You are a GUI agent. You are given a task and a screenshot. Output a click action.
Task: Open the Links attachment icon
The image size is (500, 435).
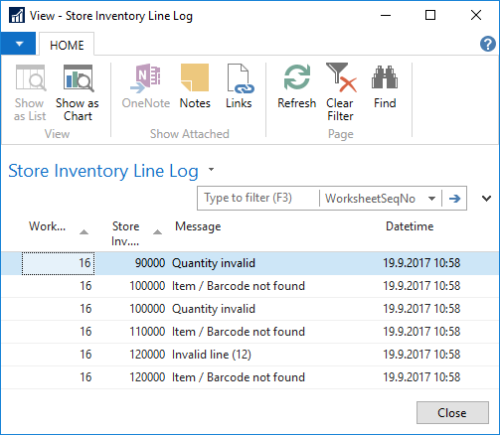[240, 78]
